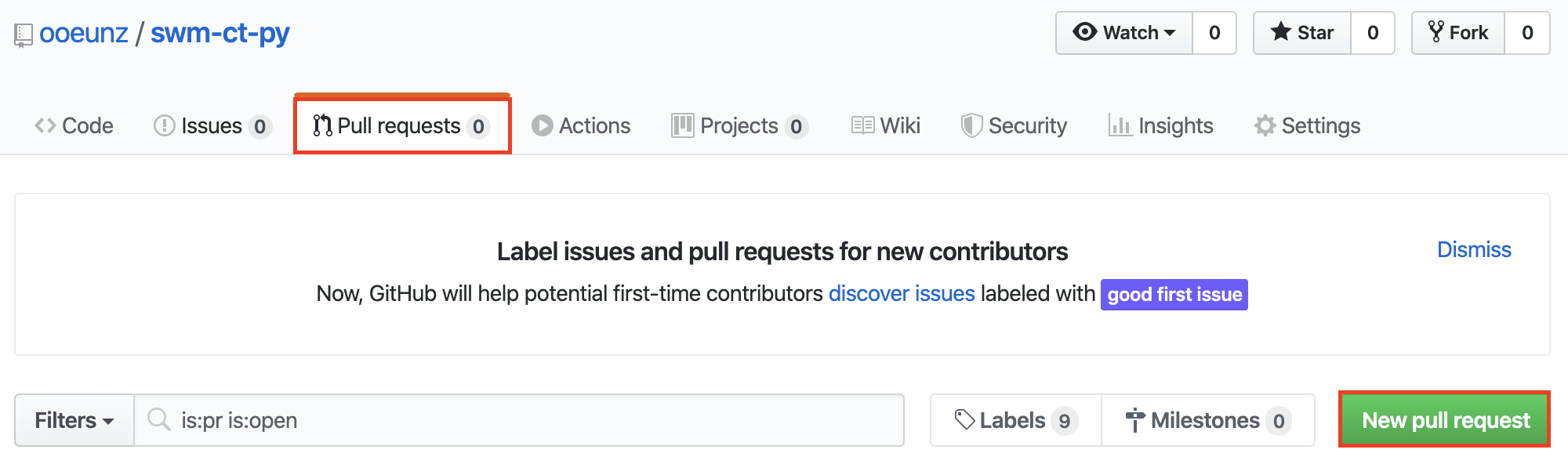This screenshot has height=464, width=1568.
Task: Click the Insights graph icon
Action: [x=1120, y=126]
